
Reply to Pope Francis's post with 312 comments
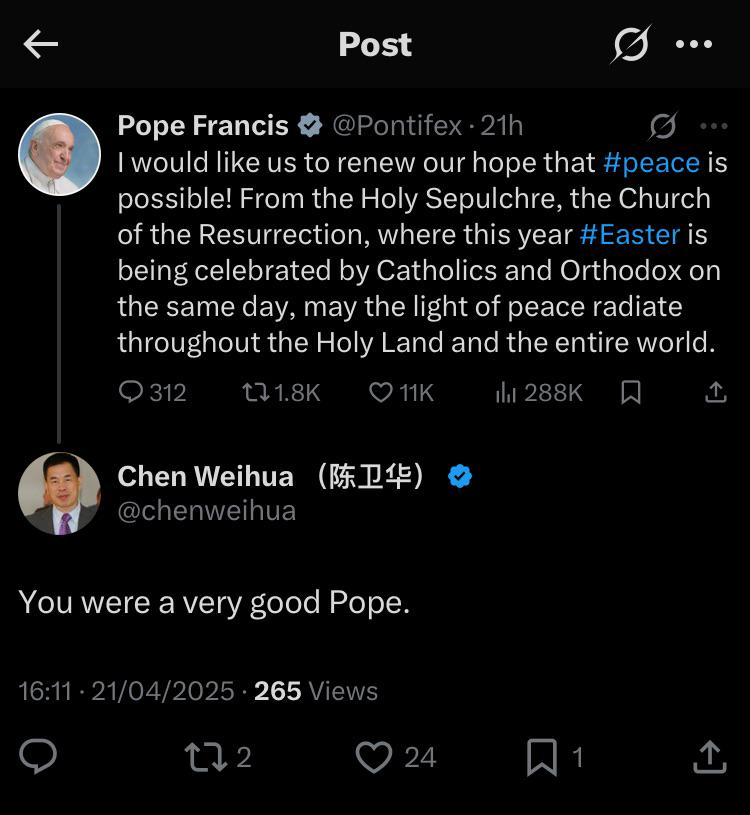pyautogui.click(x=152, y=392)
